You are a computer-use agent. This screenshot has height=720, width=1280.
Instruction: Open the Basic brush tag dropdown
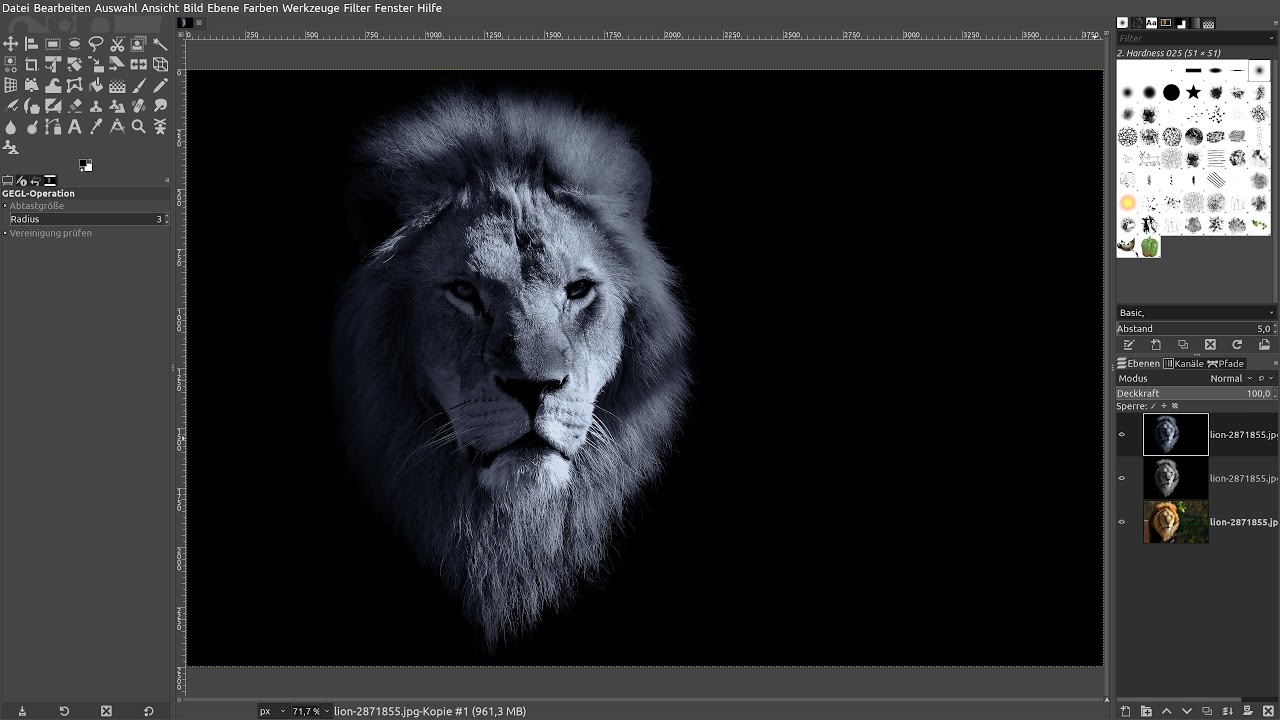click(x=1196, y=313)
